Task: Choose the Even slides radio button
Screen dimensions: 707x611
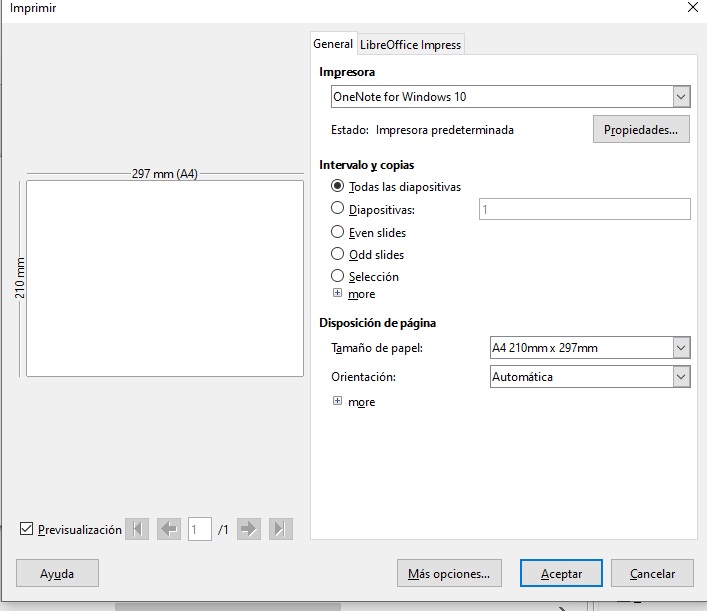Action: point(338,232)
